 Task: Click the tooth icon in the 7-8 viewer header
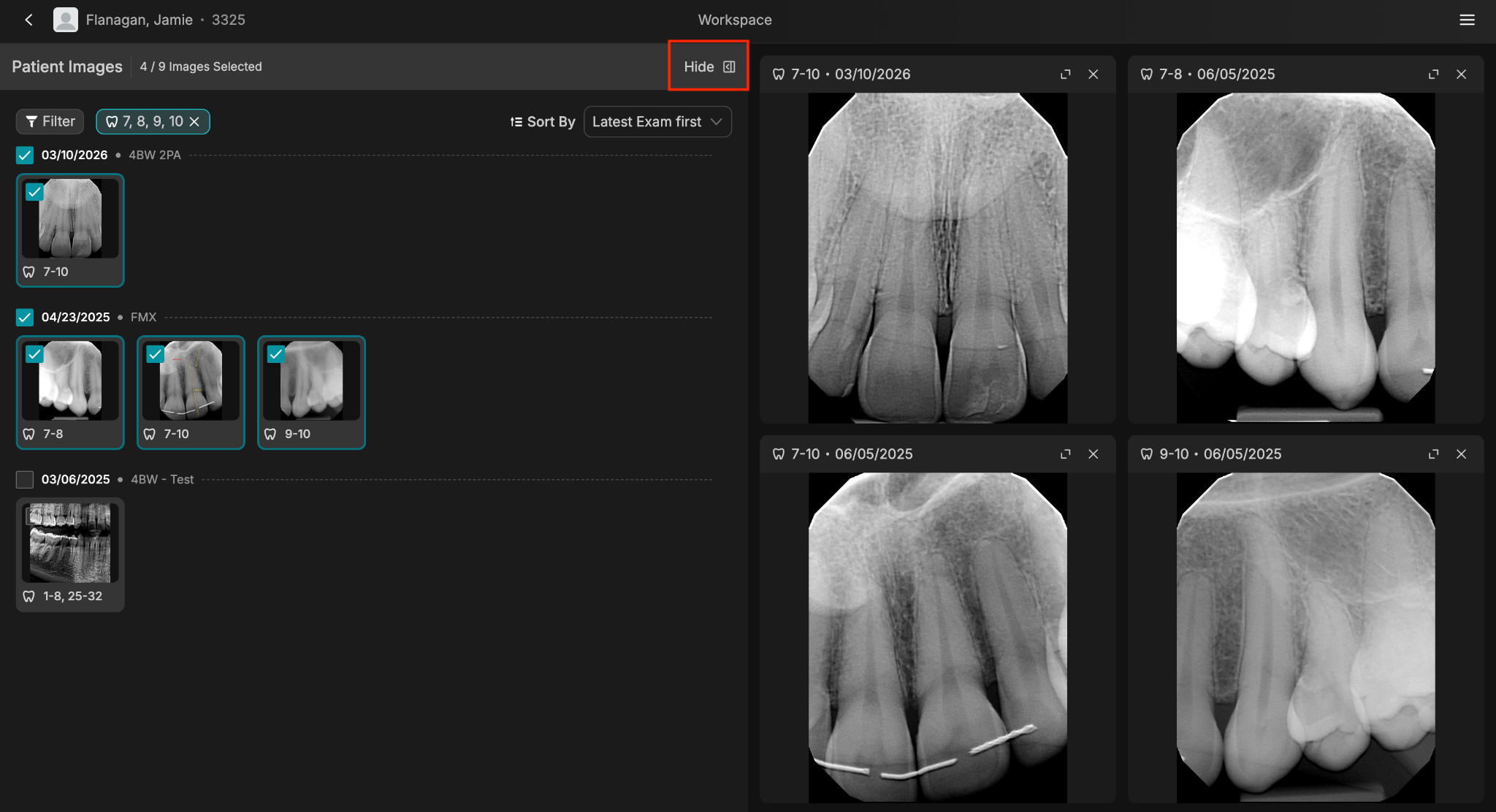tap(1147, 74)
